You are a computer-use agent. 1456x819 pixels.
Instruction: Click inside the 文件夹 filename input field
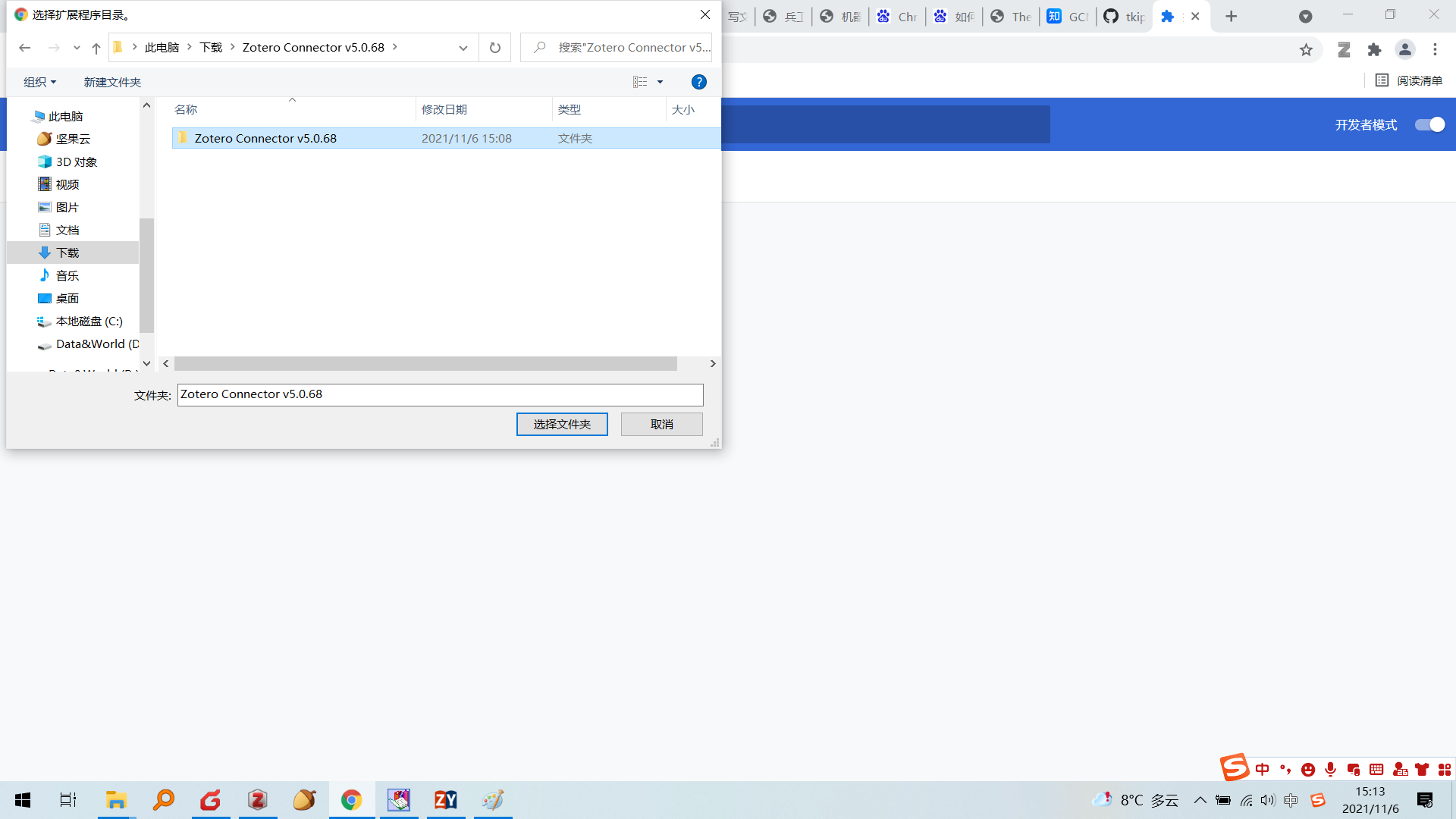pos(440,394)
